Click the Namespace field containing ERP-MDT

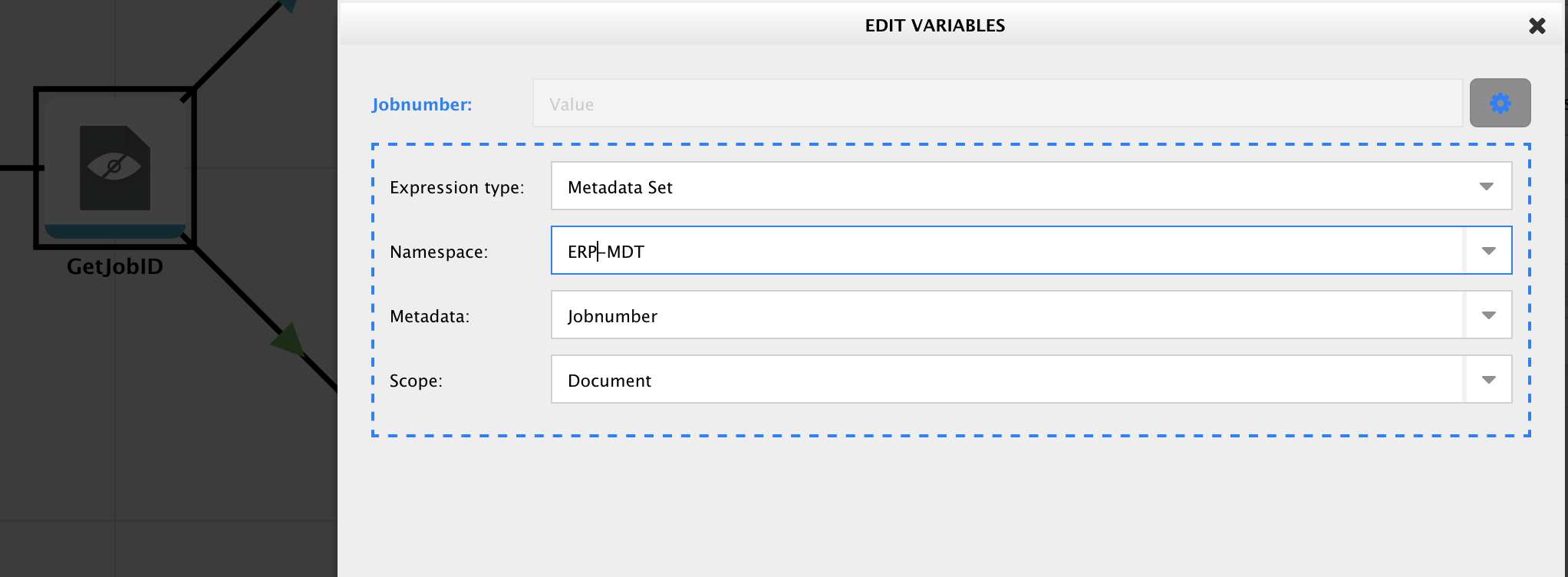point(1007,250)
